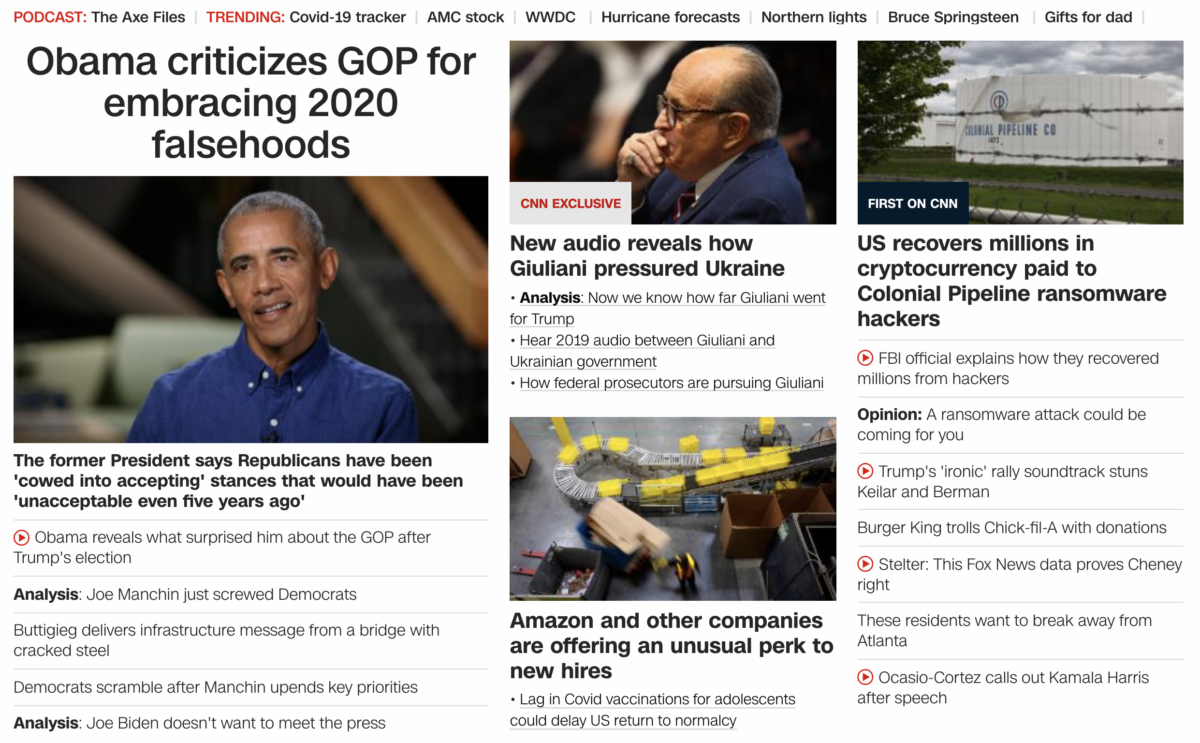Go to Hurricane forecasts trending topic

pos(671,17)
